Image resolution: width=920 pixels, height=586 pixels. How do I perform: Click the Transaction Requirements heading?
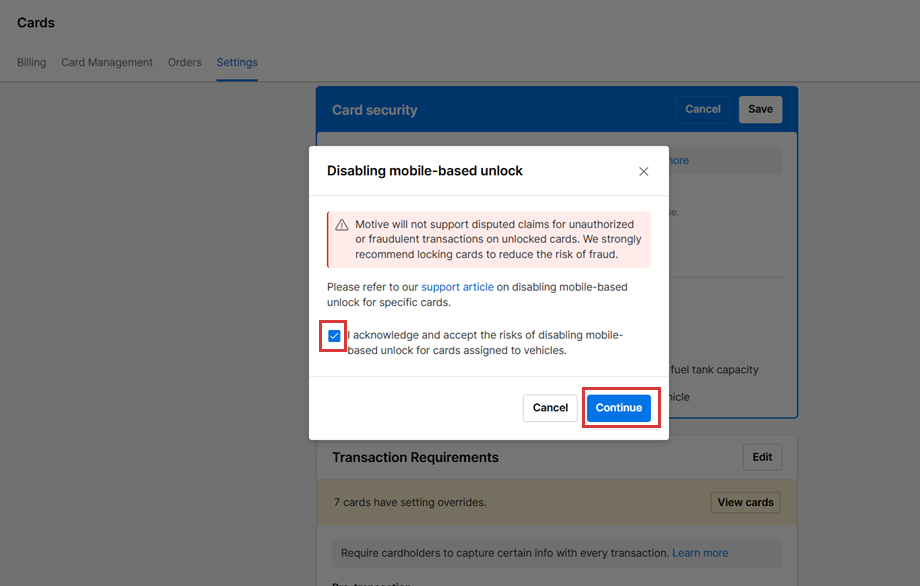pos(415,457)
